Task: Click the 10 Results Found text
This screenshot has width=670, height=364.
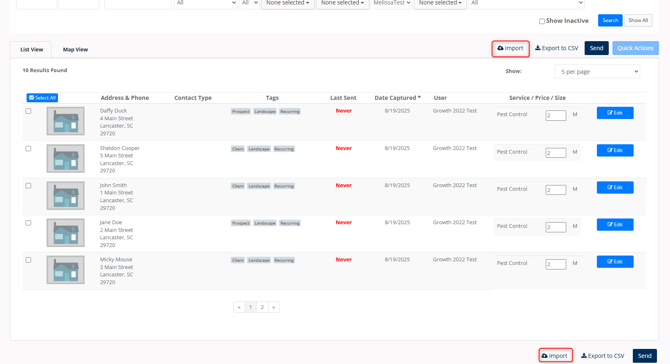Action: 45,70
